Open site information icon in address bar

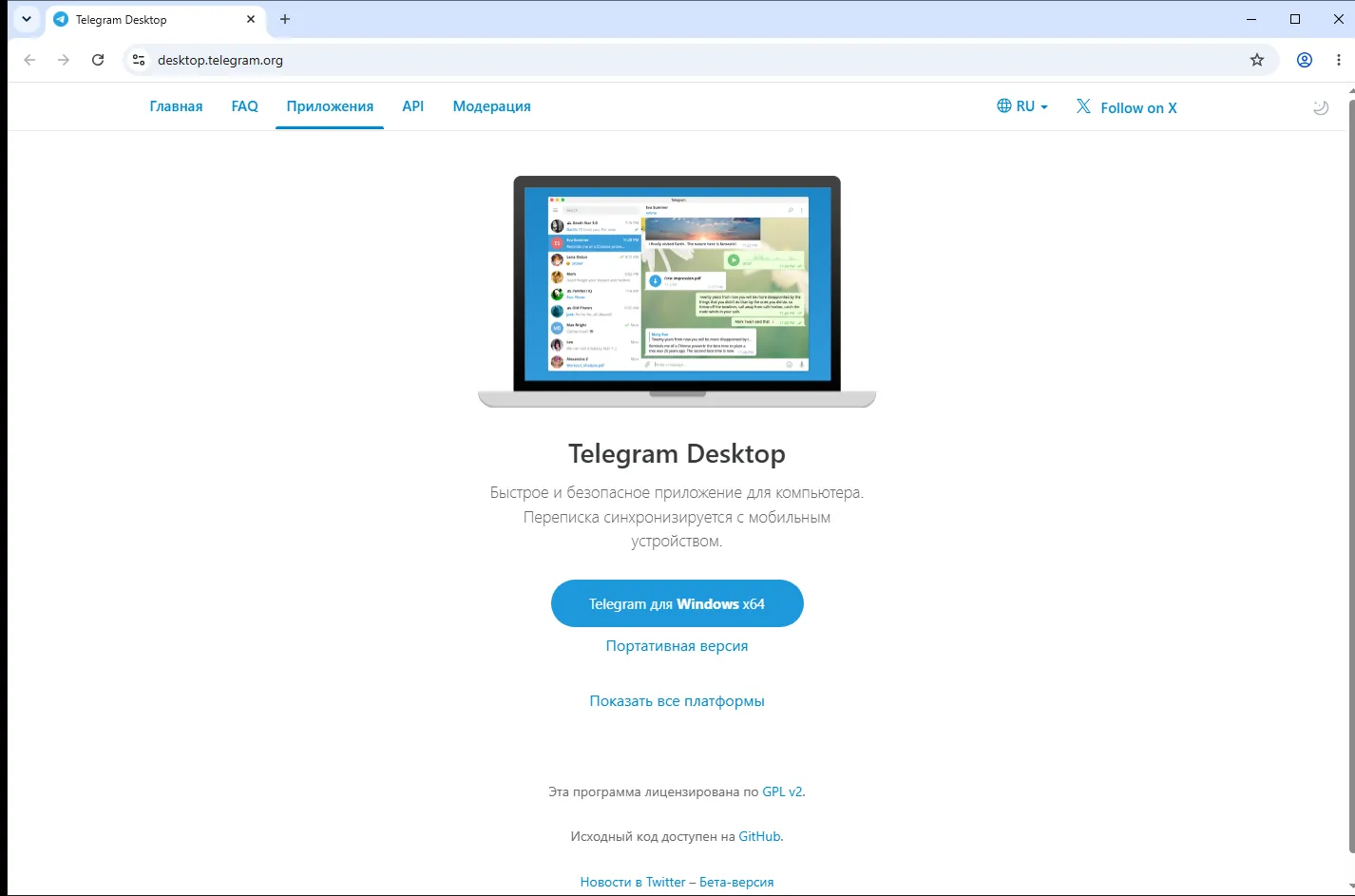click(139, 60)
